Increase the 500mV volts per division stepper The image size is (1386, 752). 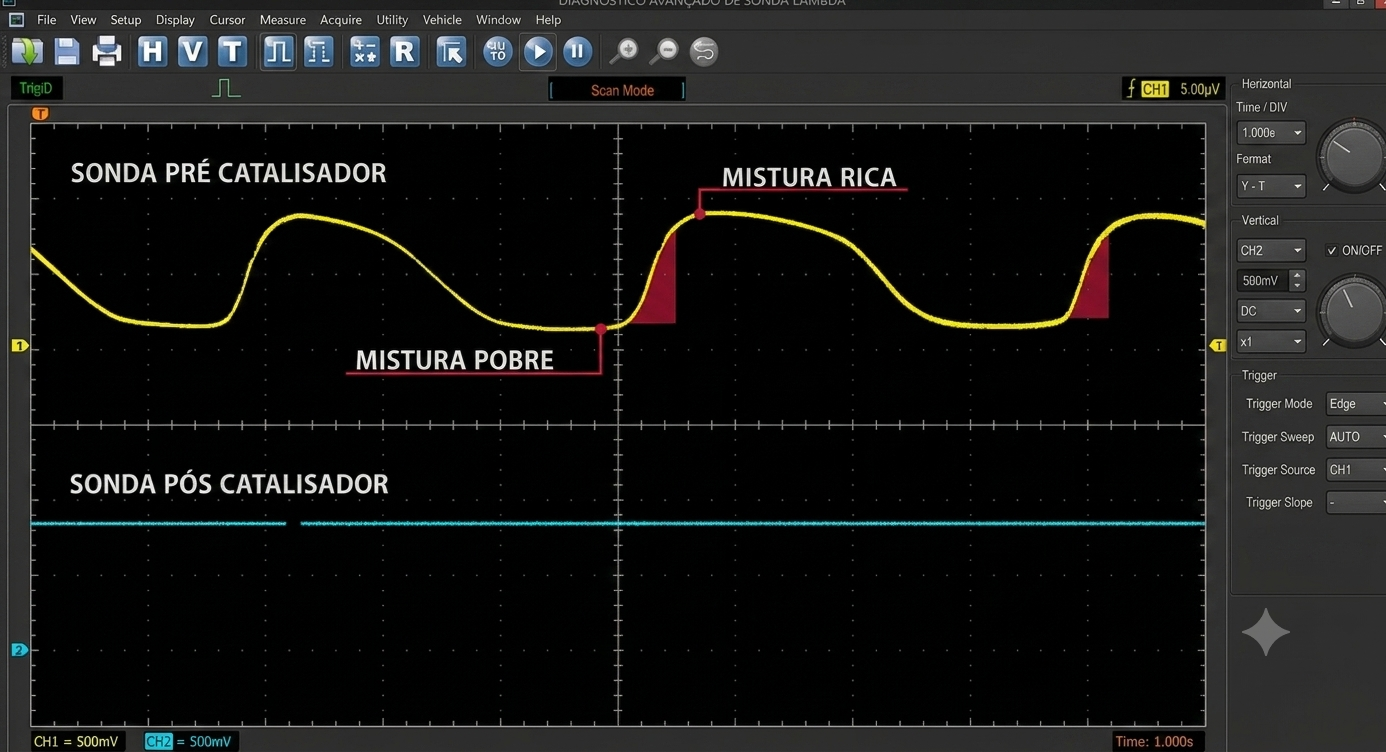coord(1297,275)
